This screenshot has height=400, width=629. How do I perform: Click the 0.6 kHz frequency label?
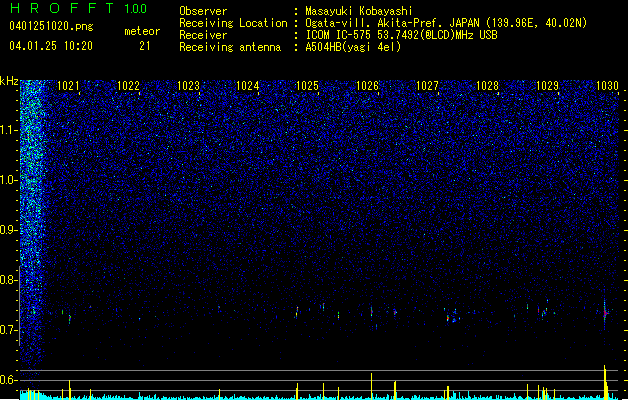[9, 380]
